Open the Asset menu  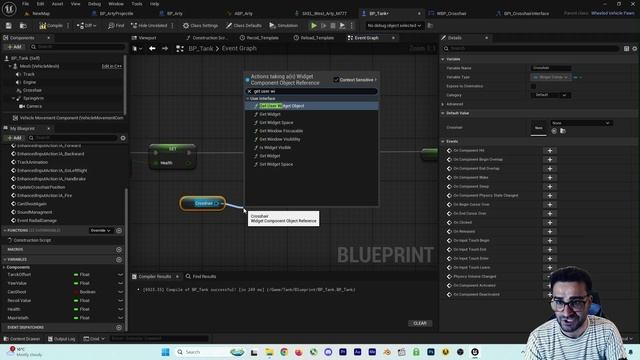click(x=58, y=4)
